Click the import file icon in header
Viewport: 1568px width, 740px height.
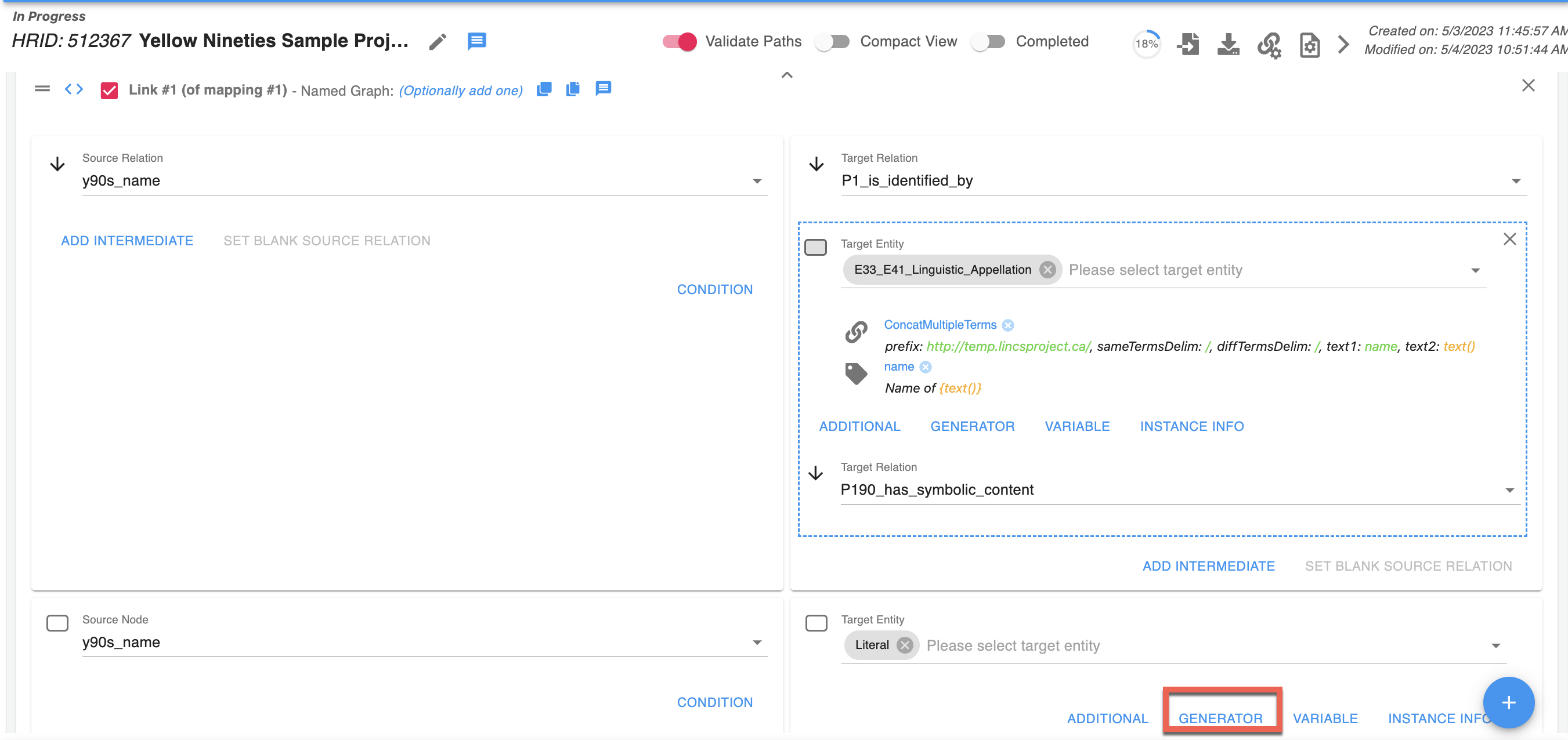(x=1187, y=45)
